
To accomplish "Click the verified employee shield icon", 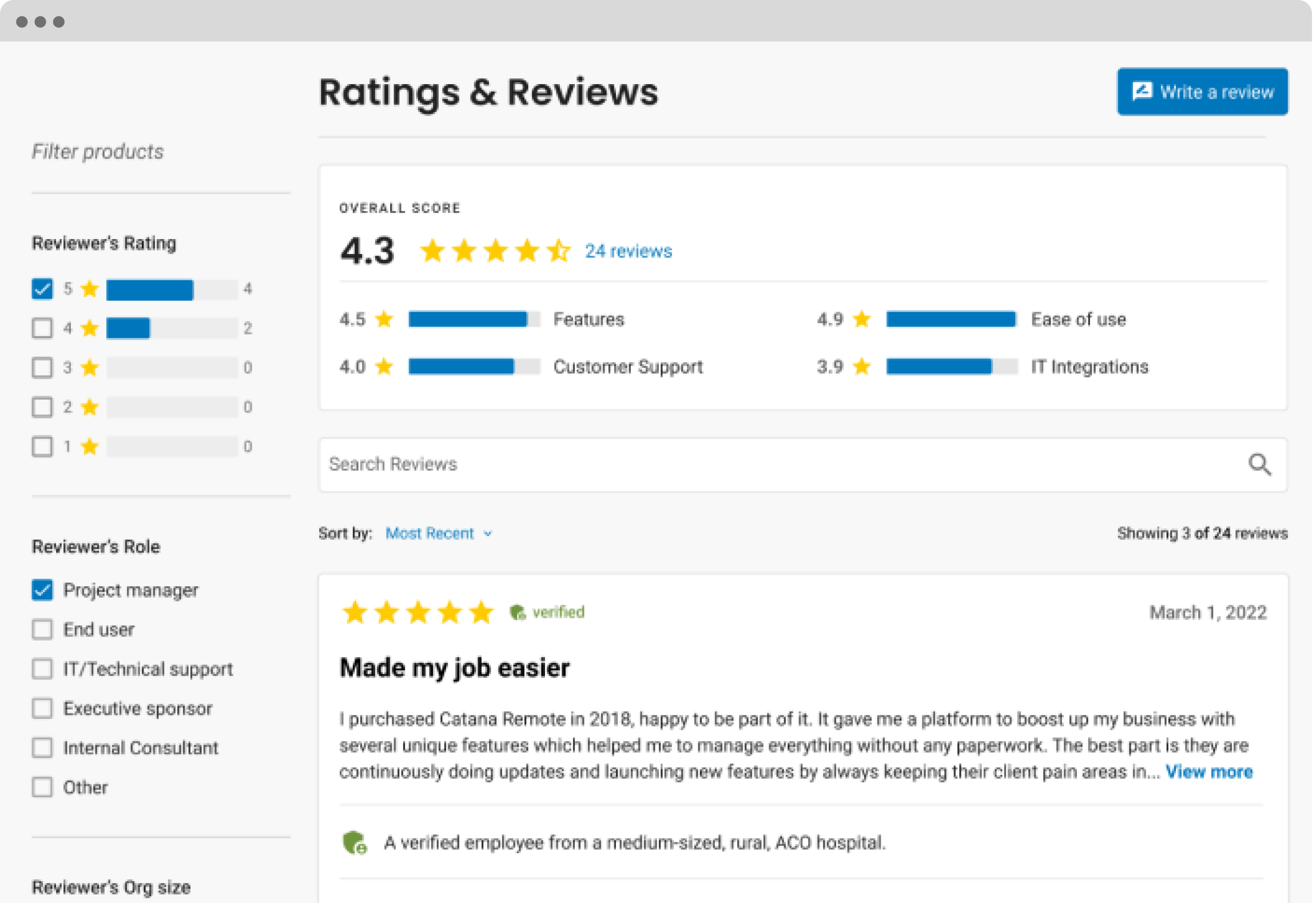I will 354,842.
